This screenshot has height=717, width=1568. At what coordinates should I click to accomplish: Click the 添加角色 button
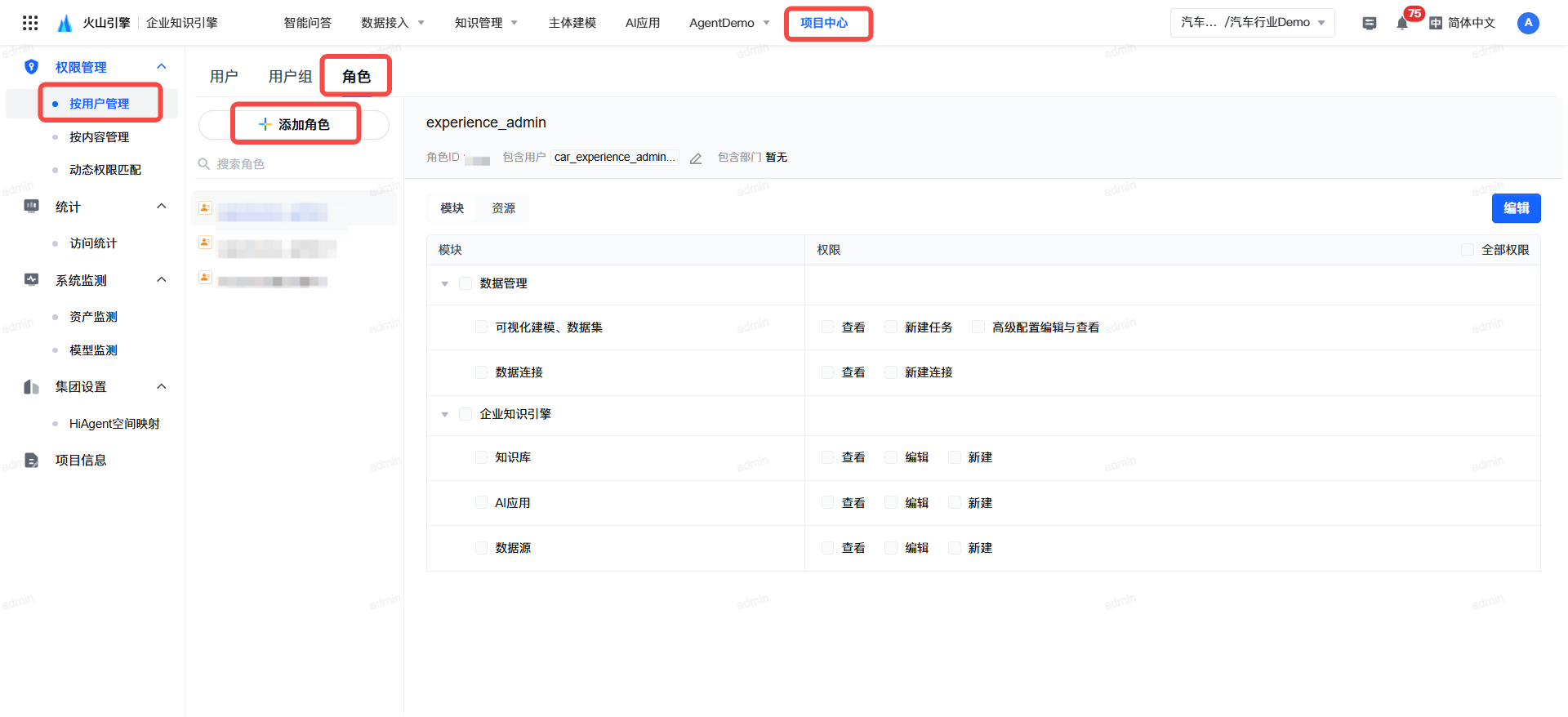pyautogui.click(x=294, y=125)
